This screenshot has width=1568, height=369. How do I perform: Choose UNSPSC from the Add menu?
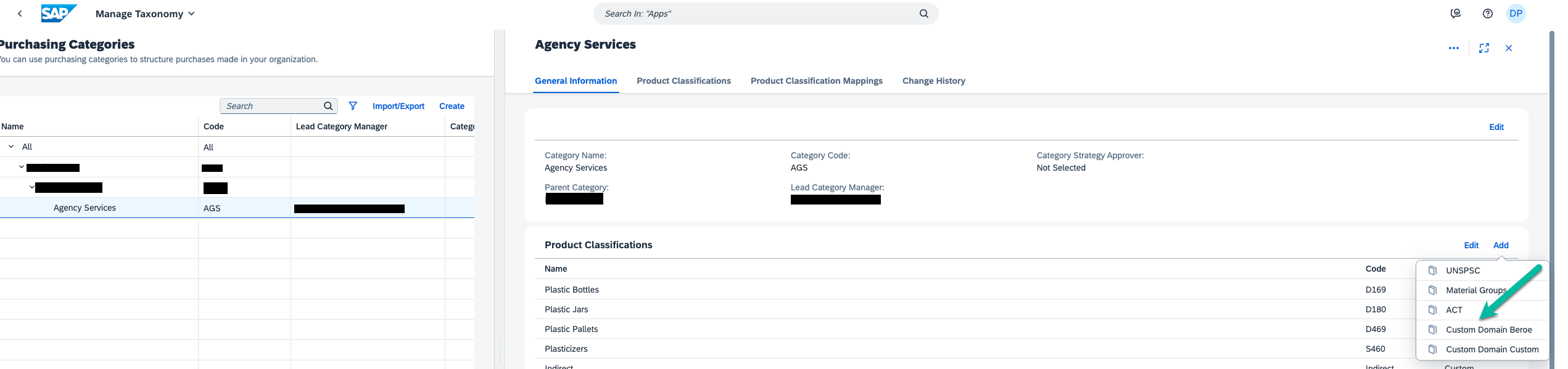pyautogui.click(x=1463, y=270)
